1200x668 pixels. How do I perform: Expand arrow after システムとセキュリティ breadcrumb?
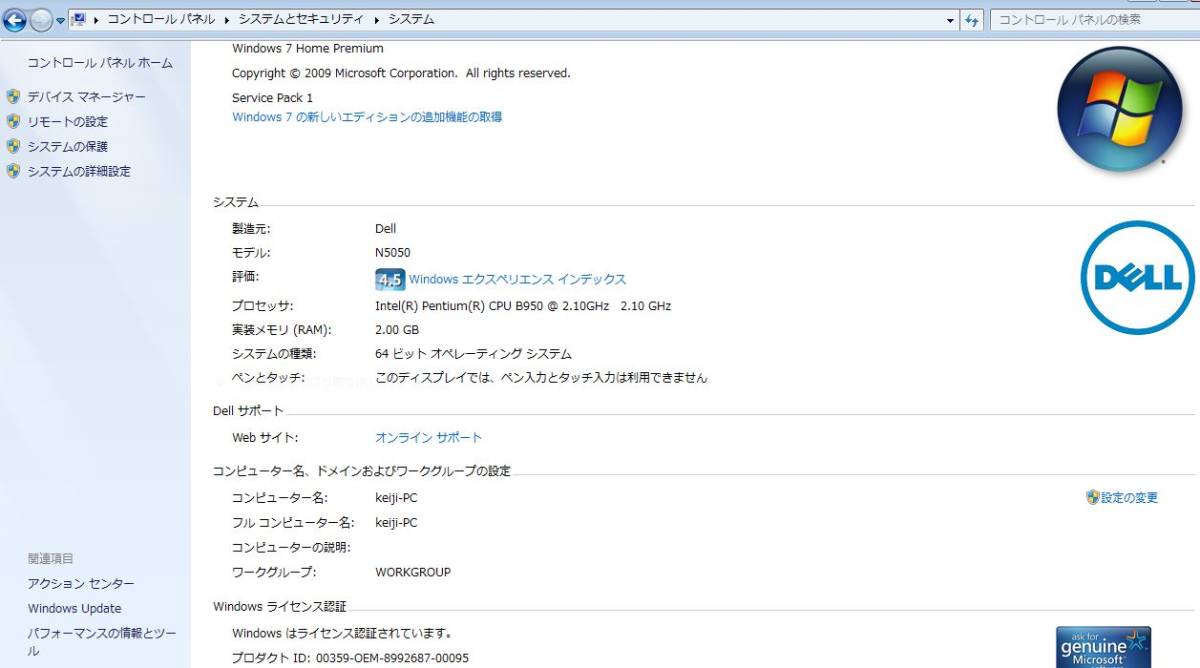coord(376,20)
